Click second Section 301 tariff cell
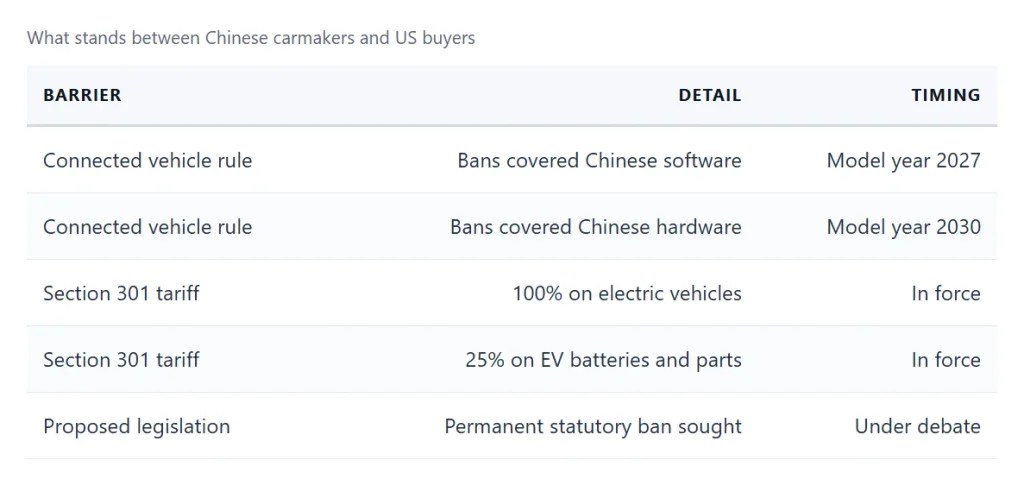This screenshot has width=1024, height=479. (x=121, y=360)
